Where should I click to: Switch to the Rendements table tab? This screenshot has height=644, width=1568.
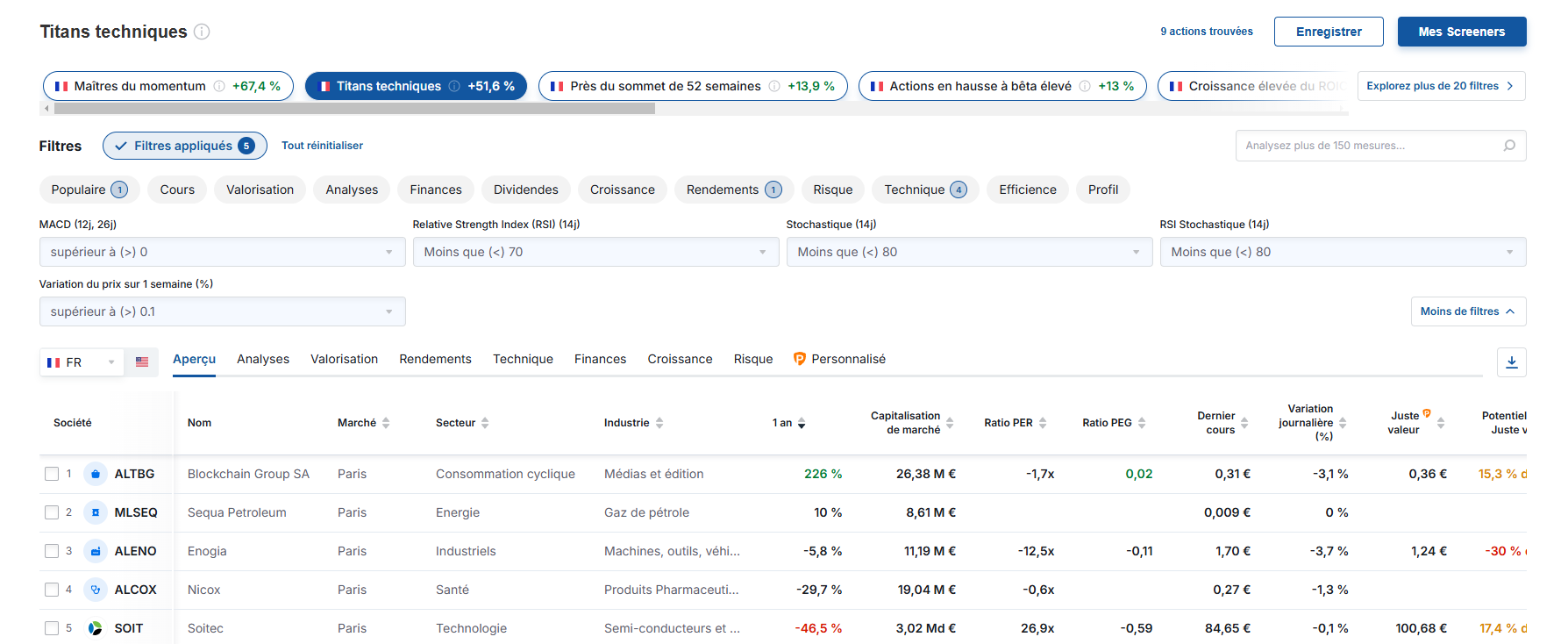click(x=436, y=359)
